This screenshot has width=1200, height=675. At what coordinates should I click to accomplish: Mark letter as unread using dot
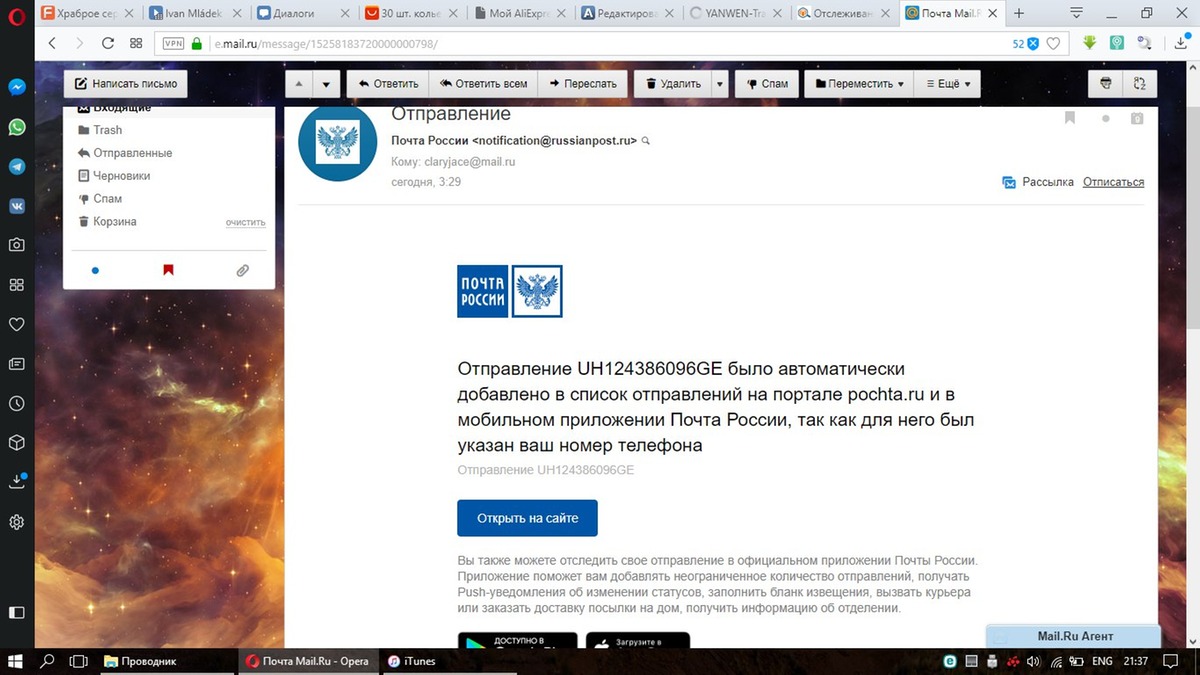tap(1105, 118)
